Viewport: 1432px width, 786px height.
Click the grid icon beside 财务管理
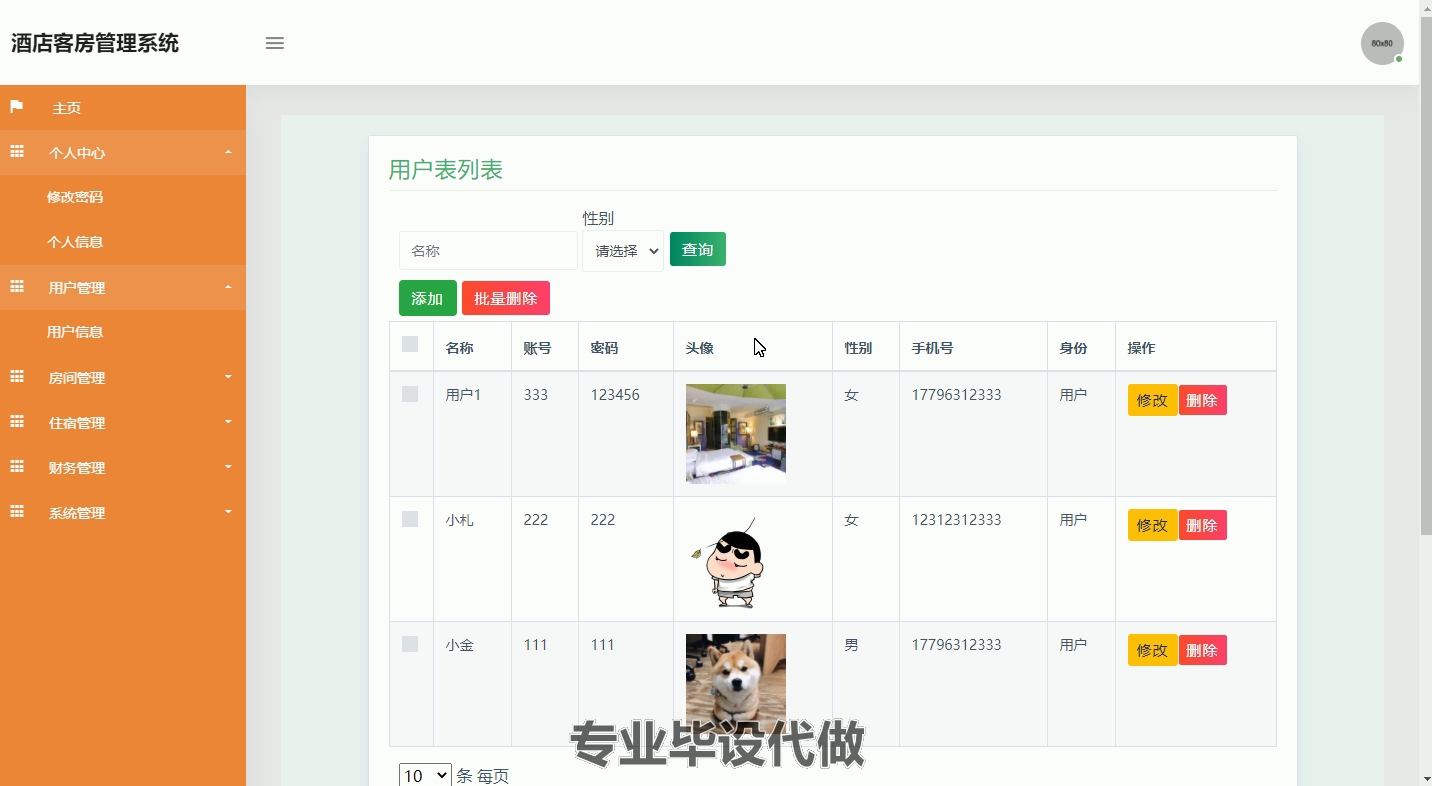pyautogui.click(x=17, y=467)
